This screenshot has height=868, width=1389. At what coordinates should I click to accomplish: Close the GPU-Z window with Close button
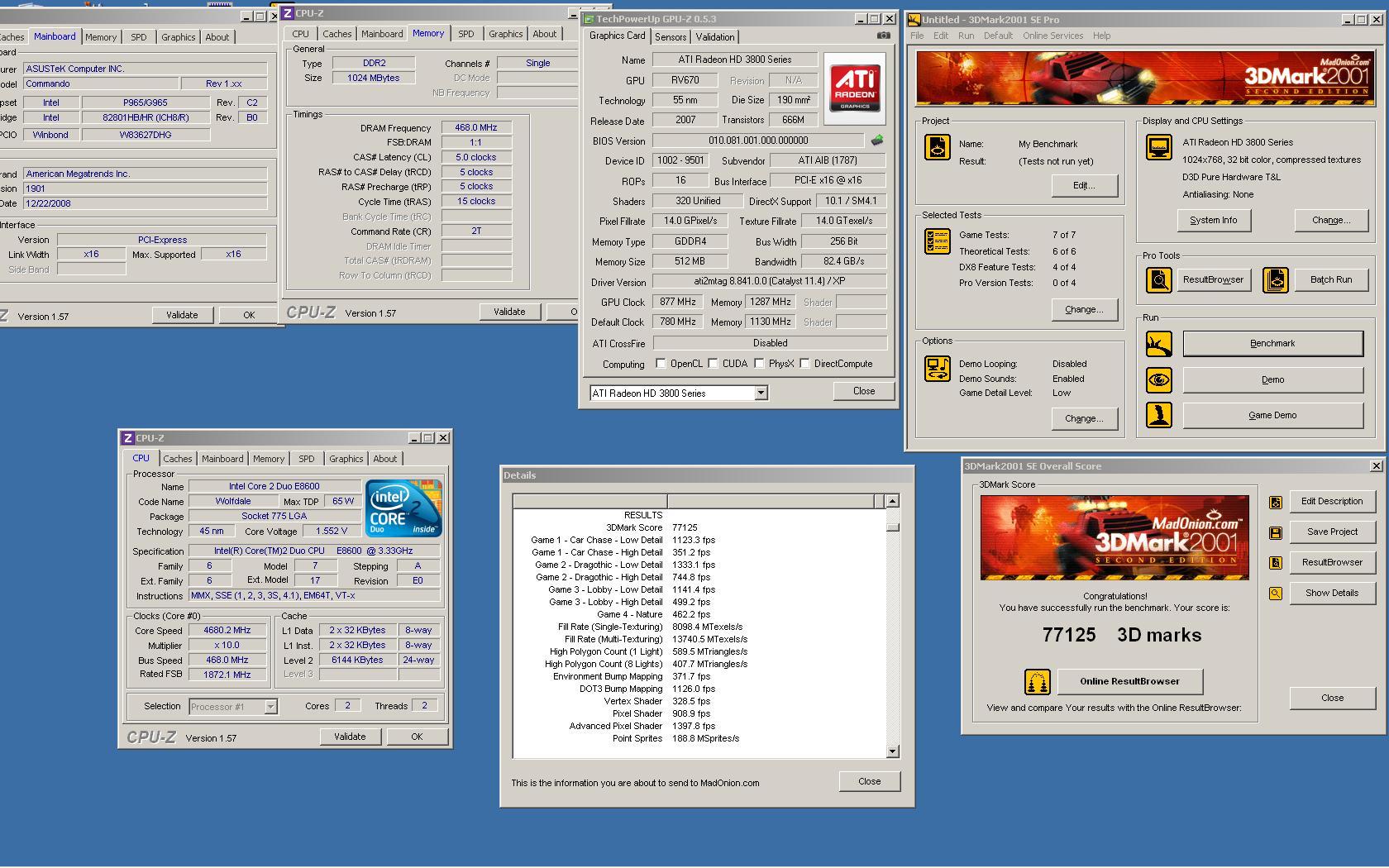864,392
